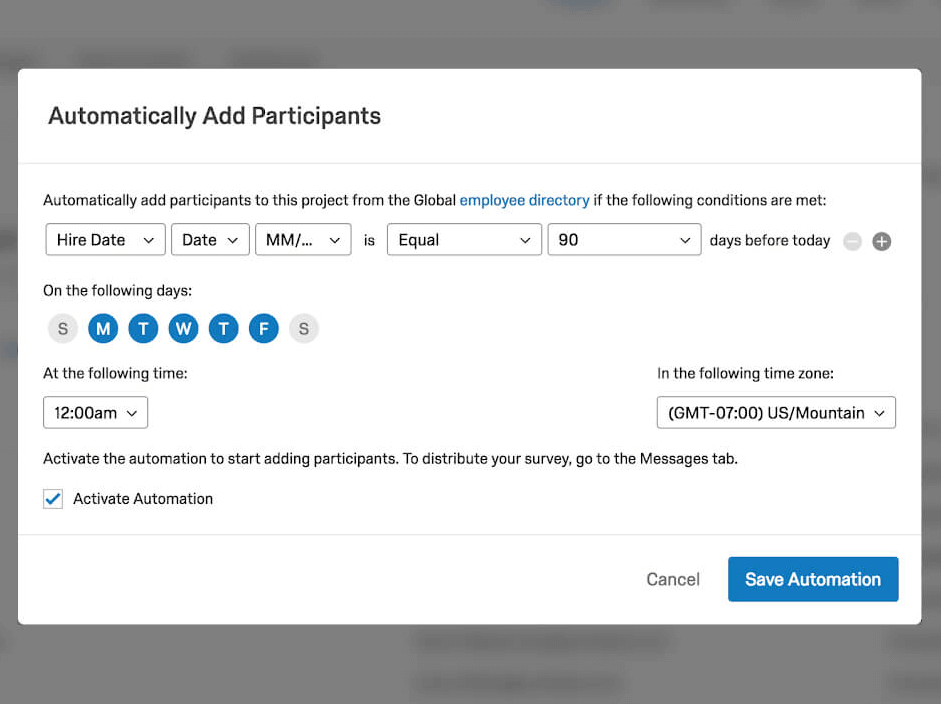Toggle the Tuesday day circle
The width and height of the screenshot is (941, 704).
click(143, 328)
